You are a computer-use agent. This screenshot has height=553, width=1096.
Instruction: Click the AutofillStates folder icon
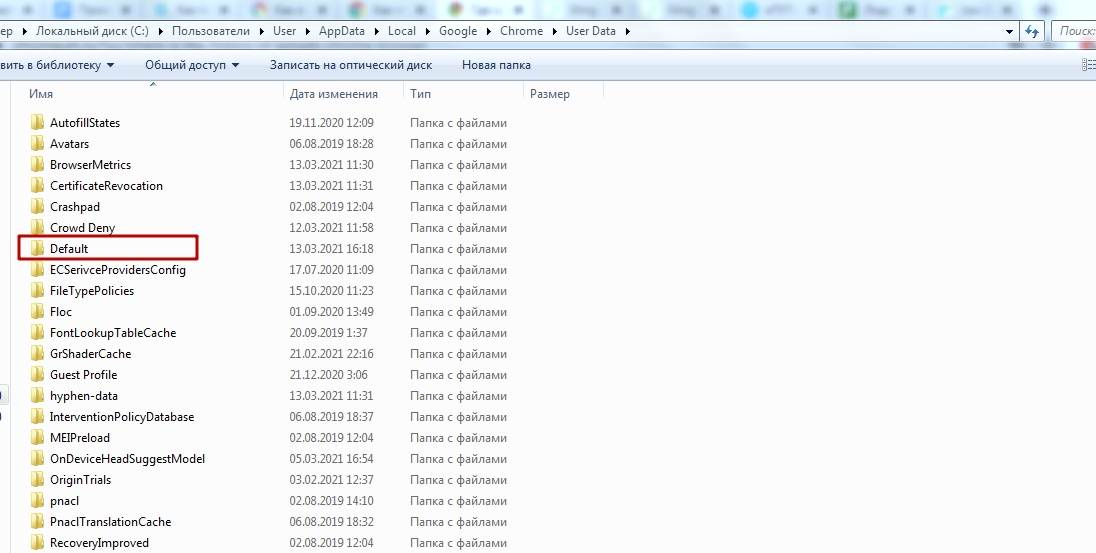point(38,122)
